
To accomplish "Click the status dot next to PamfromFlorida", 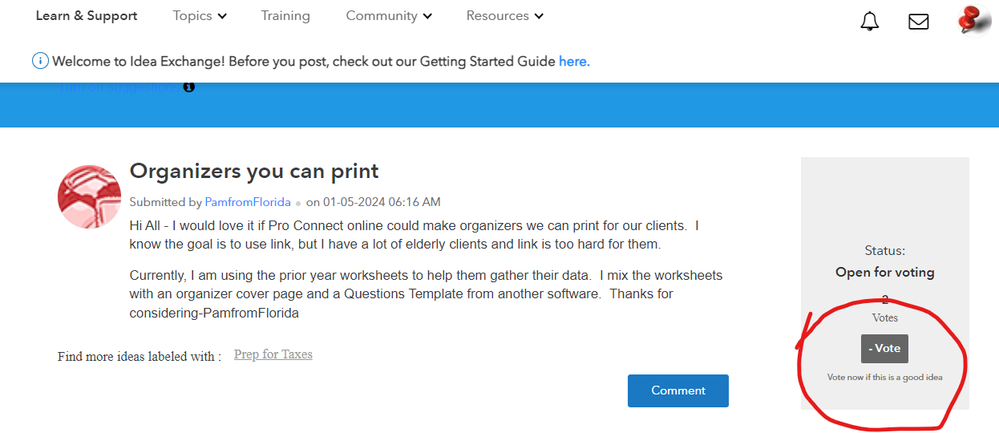I will 298,203.
